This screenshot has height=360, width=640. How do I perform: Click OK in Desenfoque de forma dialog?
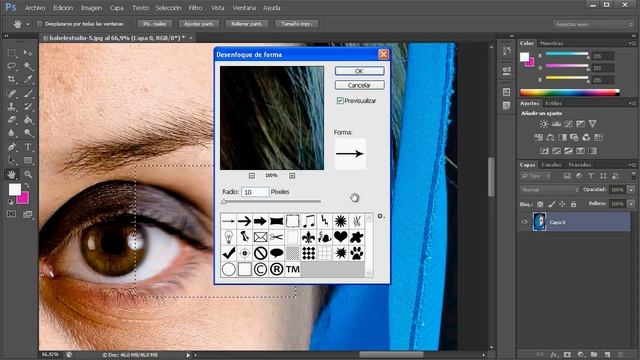359,71
